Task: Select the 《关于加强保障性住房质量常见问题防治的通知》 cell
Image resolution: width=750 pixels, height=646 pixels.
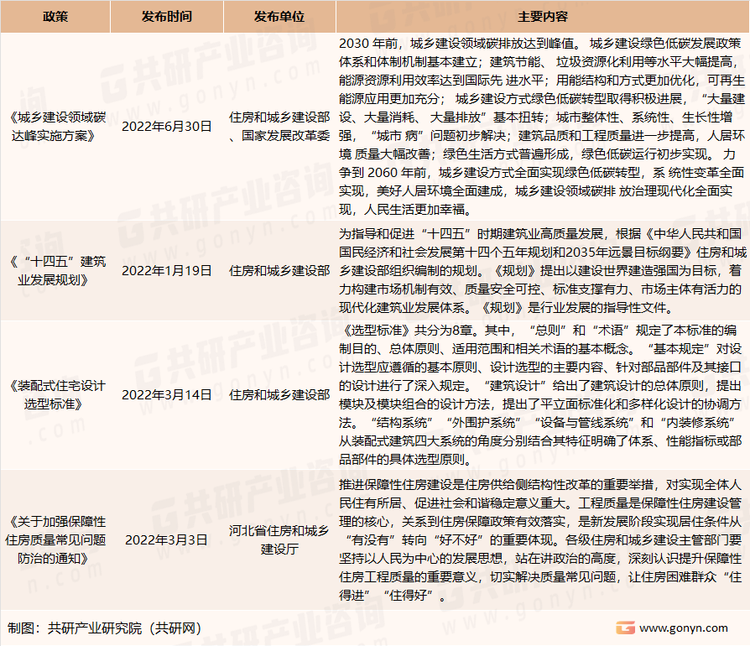Action: (x=55, y=540)
